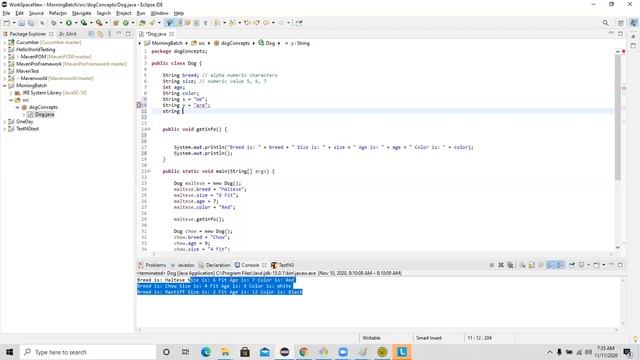Click the Coverage run toolbar icon
This screenshot has height=360, width=640.
(x=84, y=23)
